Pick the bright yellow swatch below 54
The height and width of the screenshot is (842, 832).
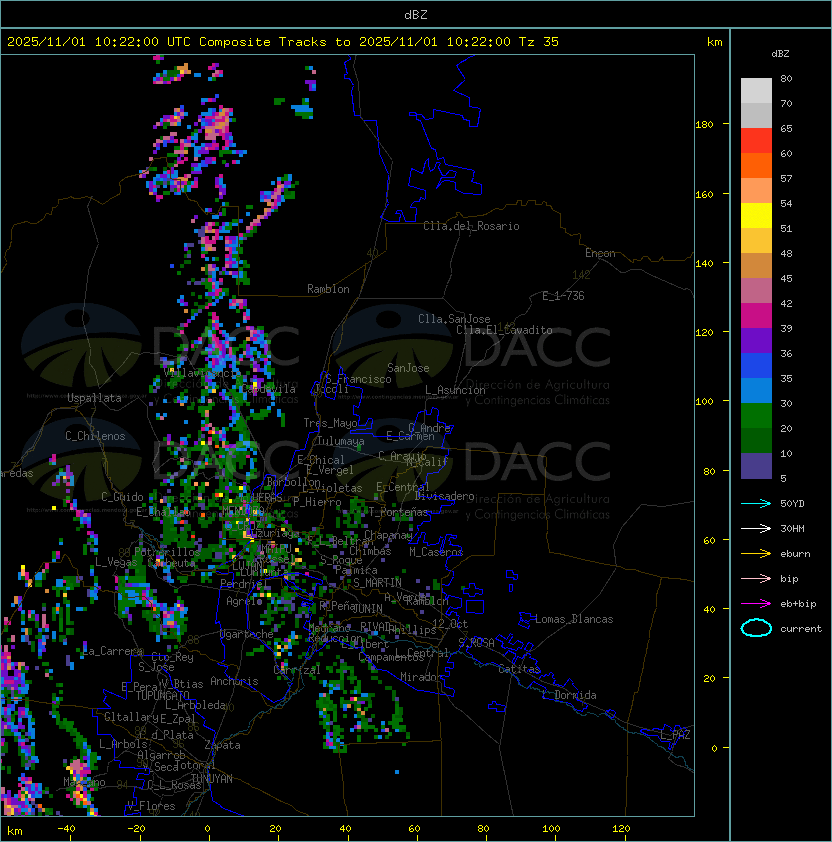756,215
